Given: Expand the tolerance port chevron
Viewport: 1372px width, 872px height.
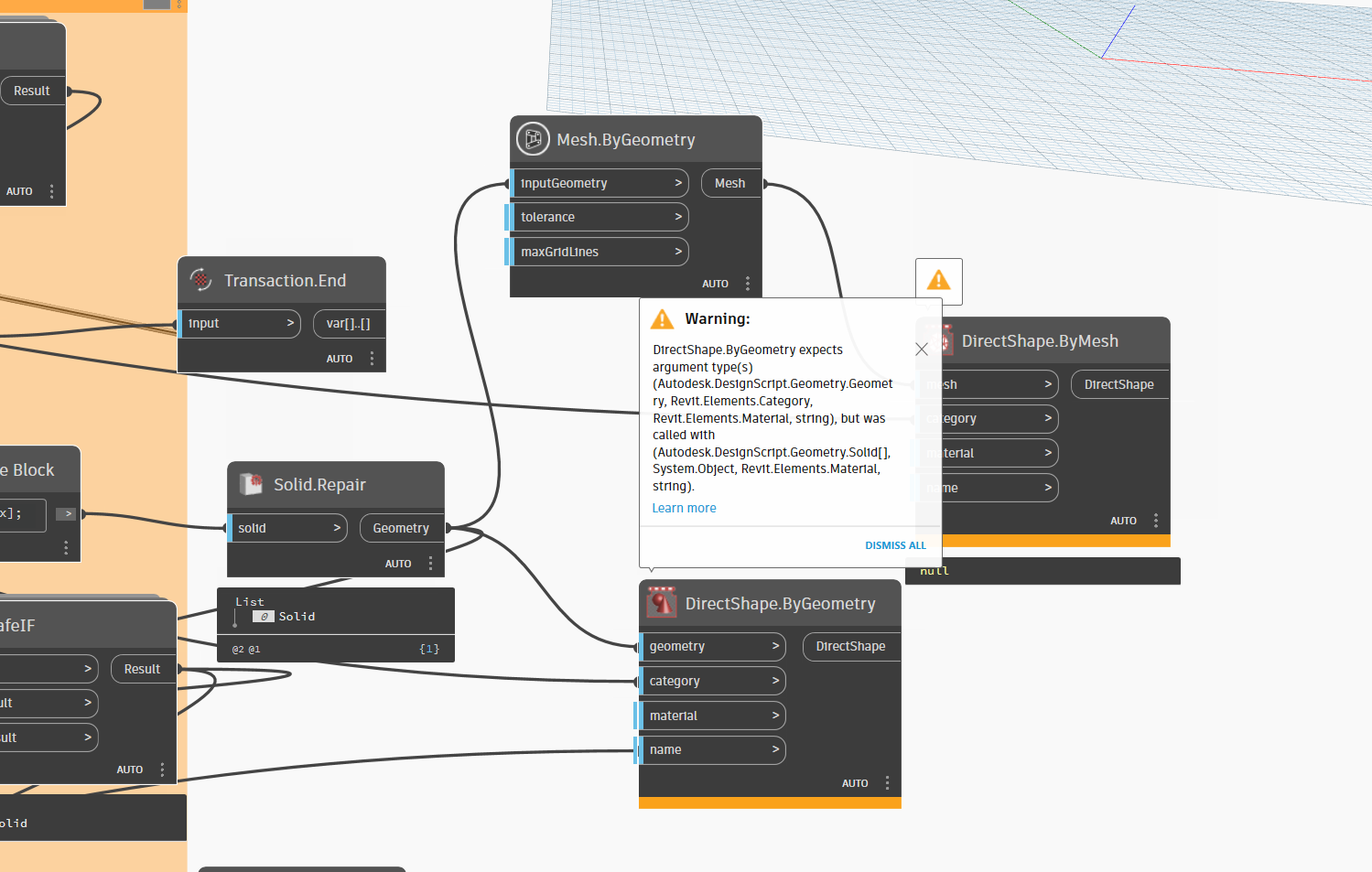Looking at the screenshot, I should (678, 217).
